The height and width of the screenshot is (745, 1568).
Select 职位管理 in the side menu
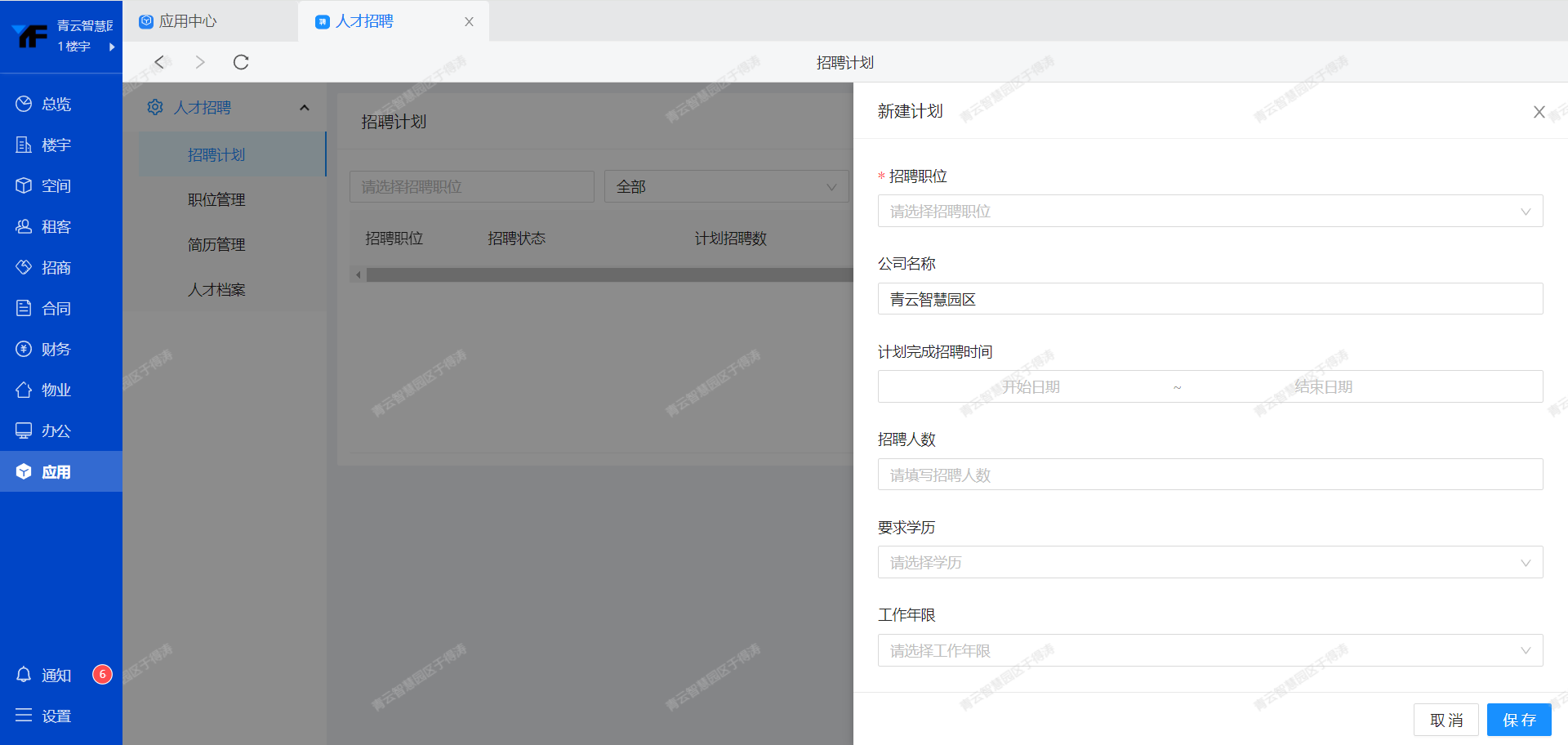pos(216,200)
